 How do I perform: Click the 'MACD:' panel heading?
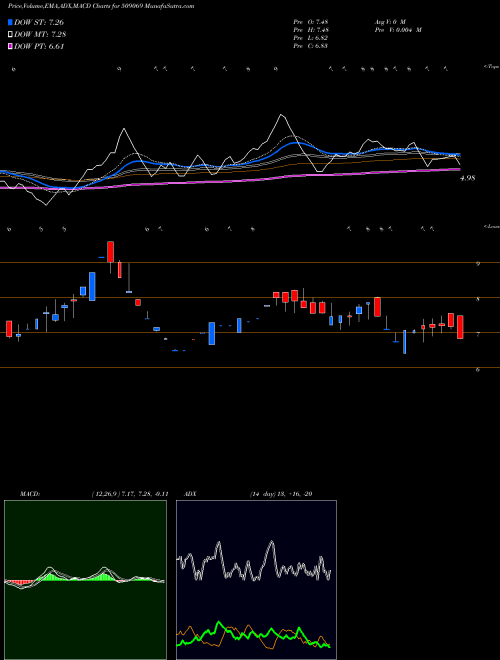(x=30, y=494)
